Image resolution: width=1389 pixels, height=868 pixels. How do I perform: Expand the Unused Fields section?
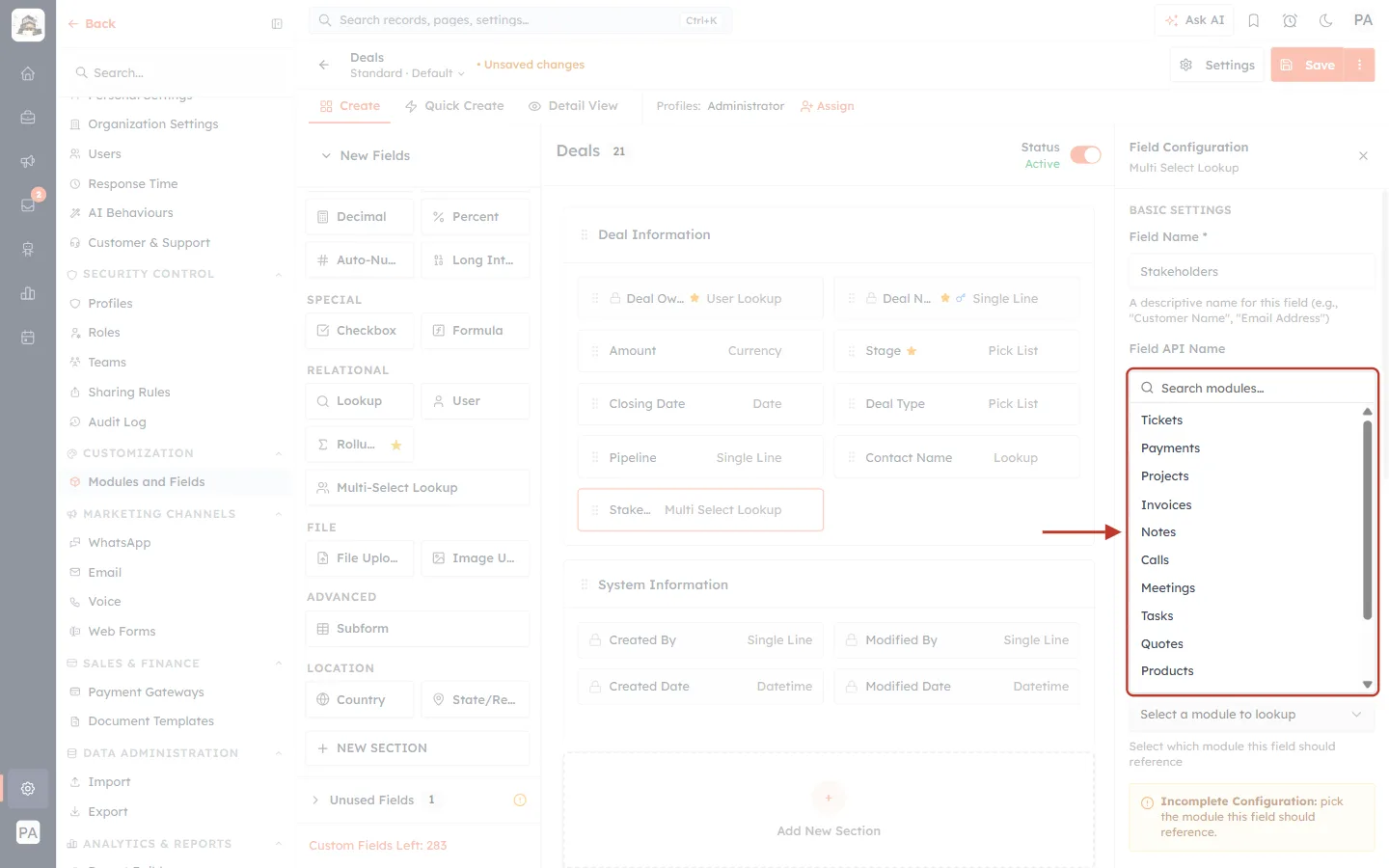(x=315, y=800)
